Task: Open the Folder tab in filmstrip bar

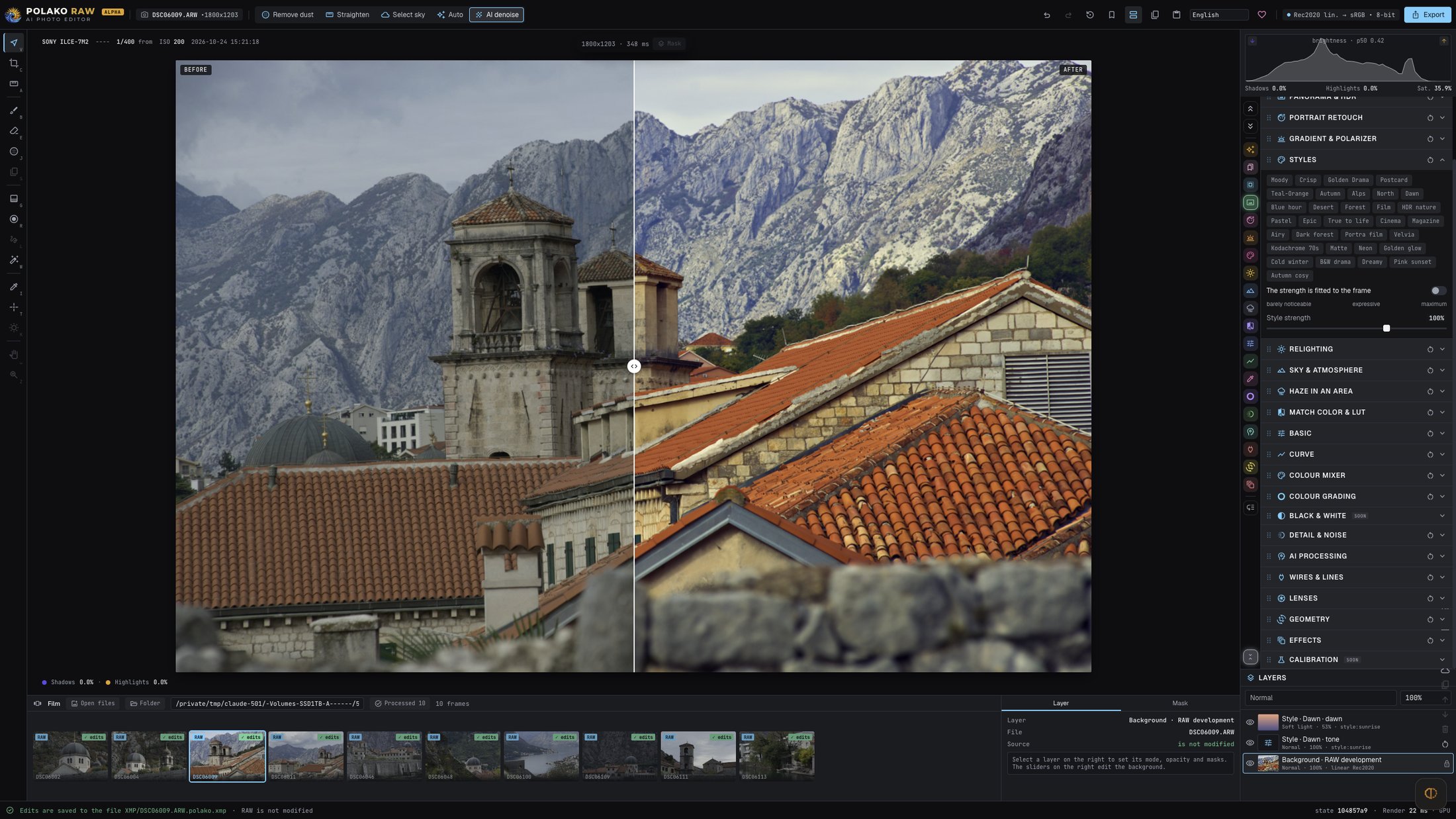Action: click(x=145, y=704)
